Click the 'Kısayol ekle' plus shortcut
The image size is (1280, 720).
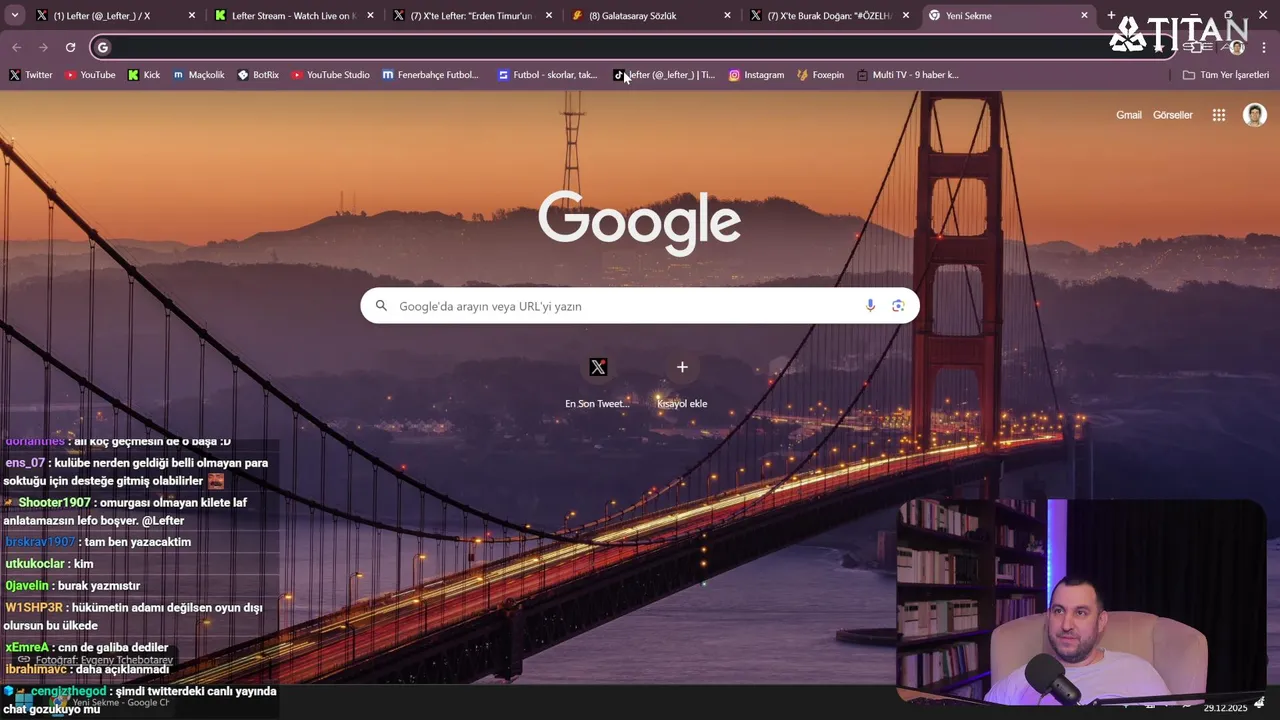point(682,382)
